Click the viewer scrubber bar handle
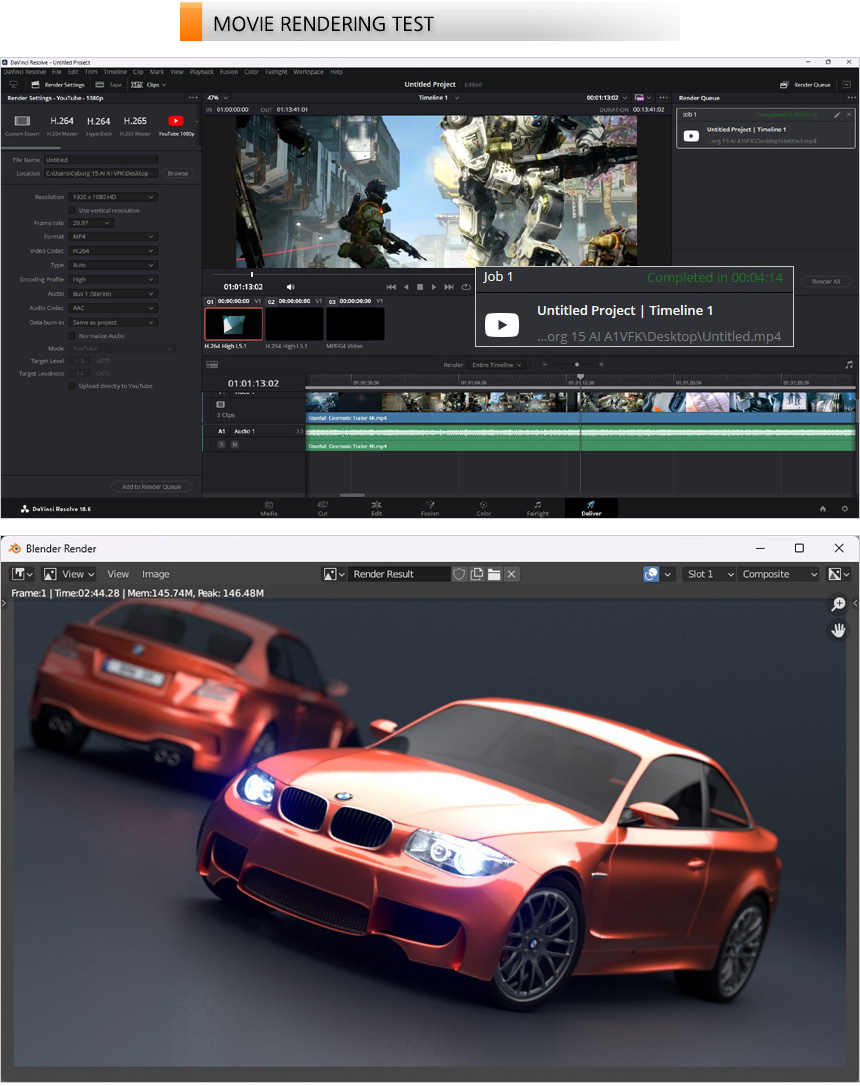Screen dimensions: 860x1086 coord(252,274)
